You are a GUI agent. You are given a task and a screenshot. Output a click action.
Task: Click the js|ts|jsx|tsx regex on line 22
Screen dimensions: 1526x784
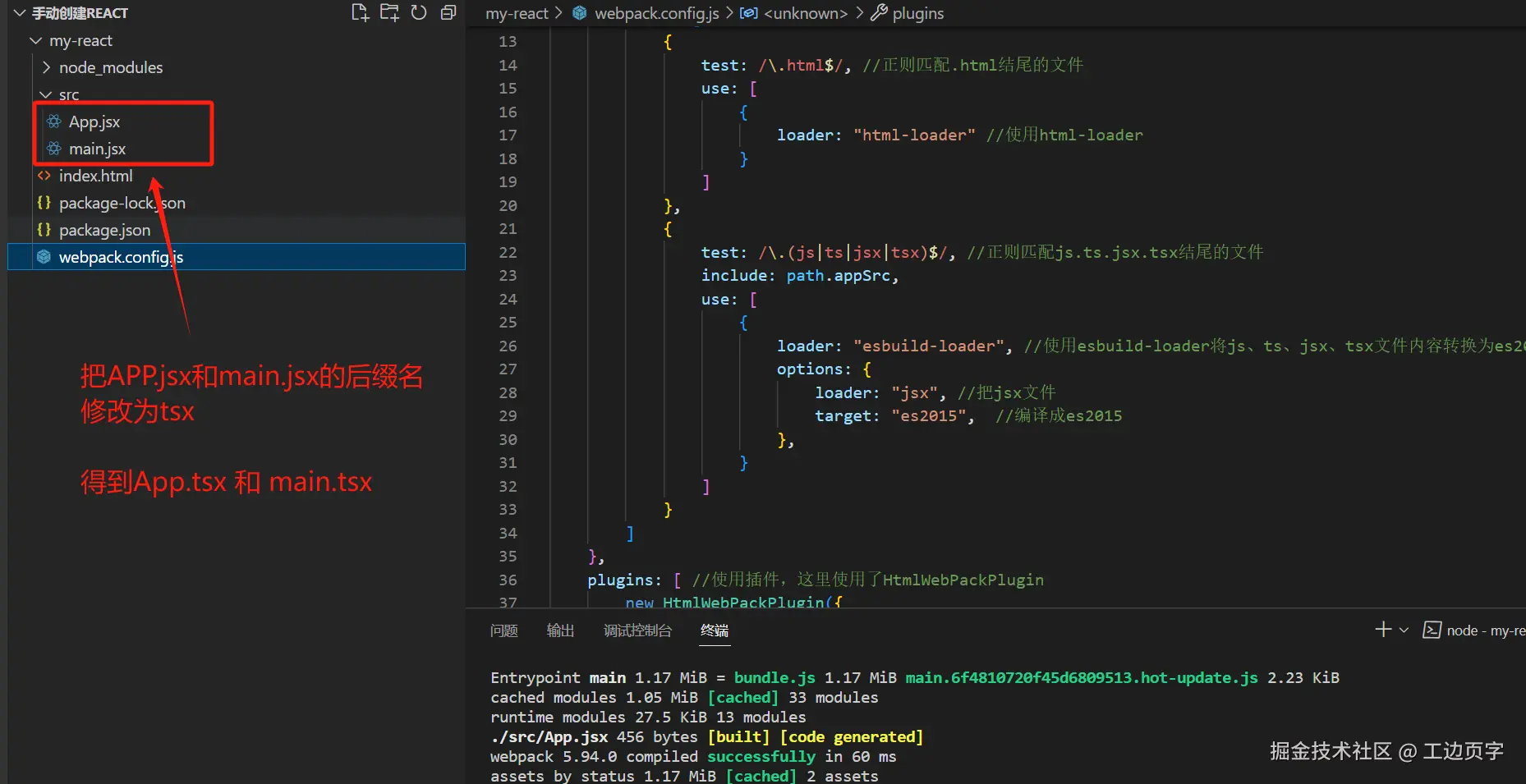[852, 252]
